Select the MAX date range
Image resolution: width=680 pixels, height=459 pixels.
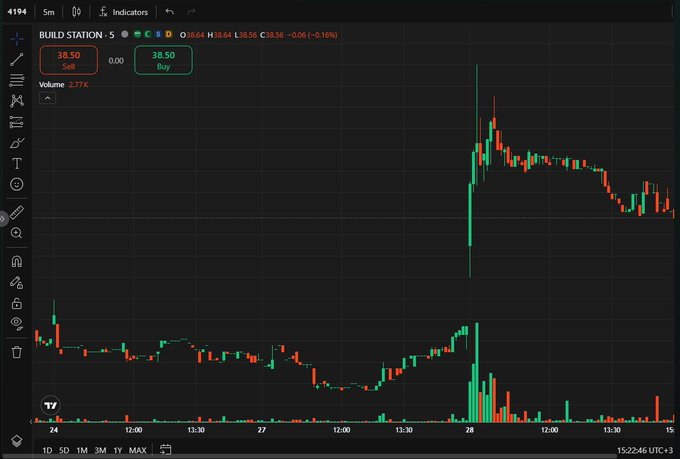pos(137,450)
